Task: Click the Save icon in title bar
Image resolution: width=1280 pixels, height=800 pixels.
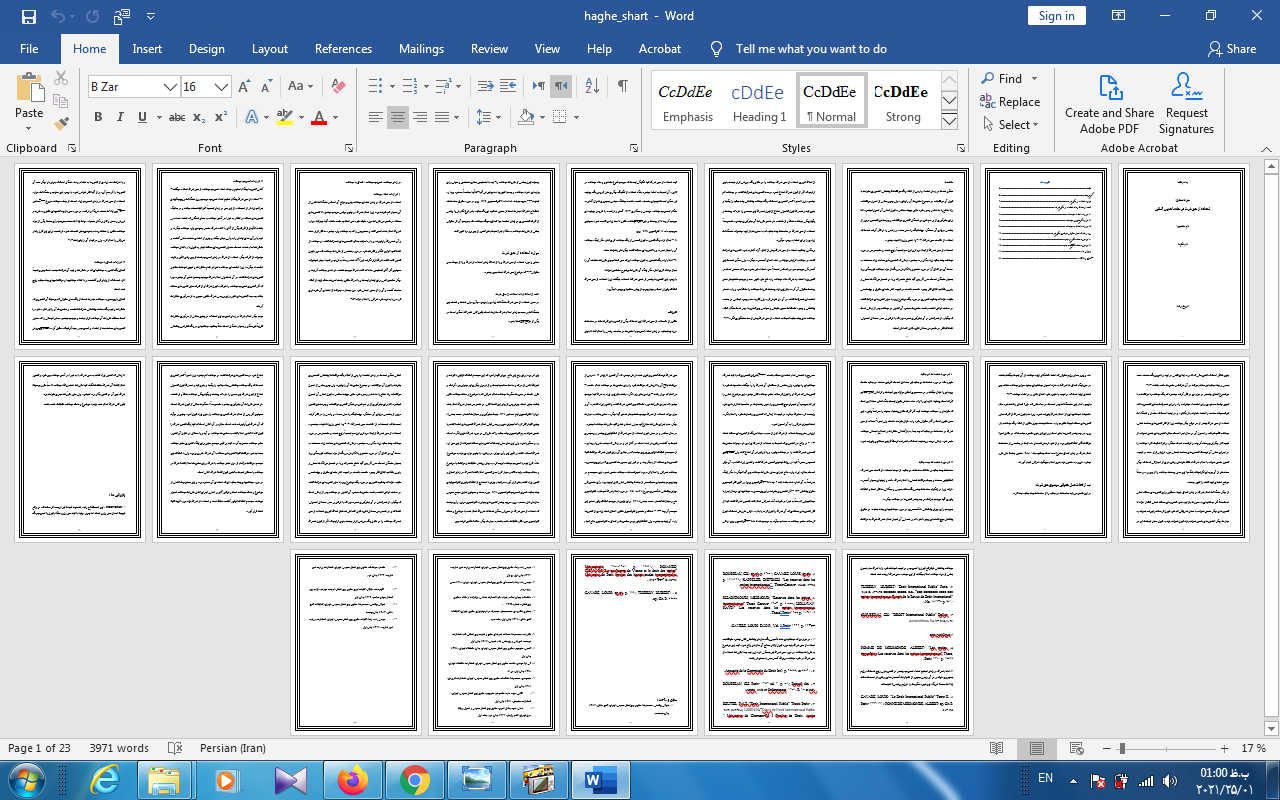Action: pyautogui.click(x=28, y=16)
